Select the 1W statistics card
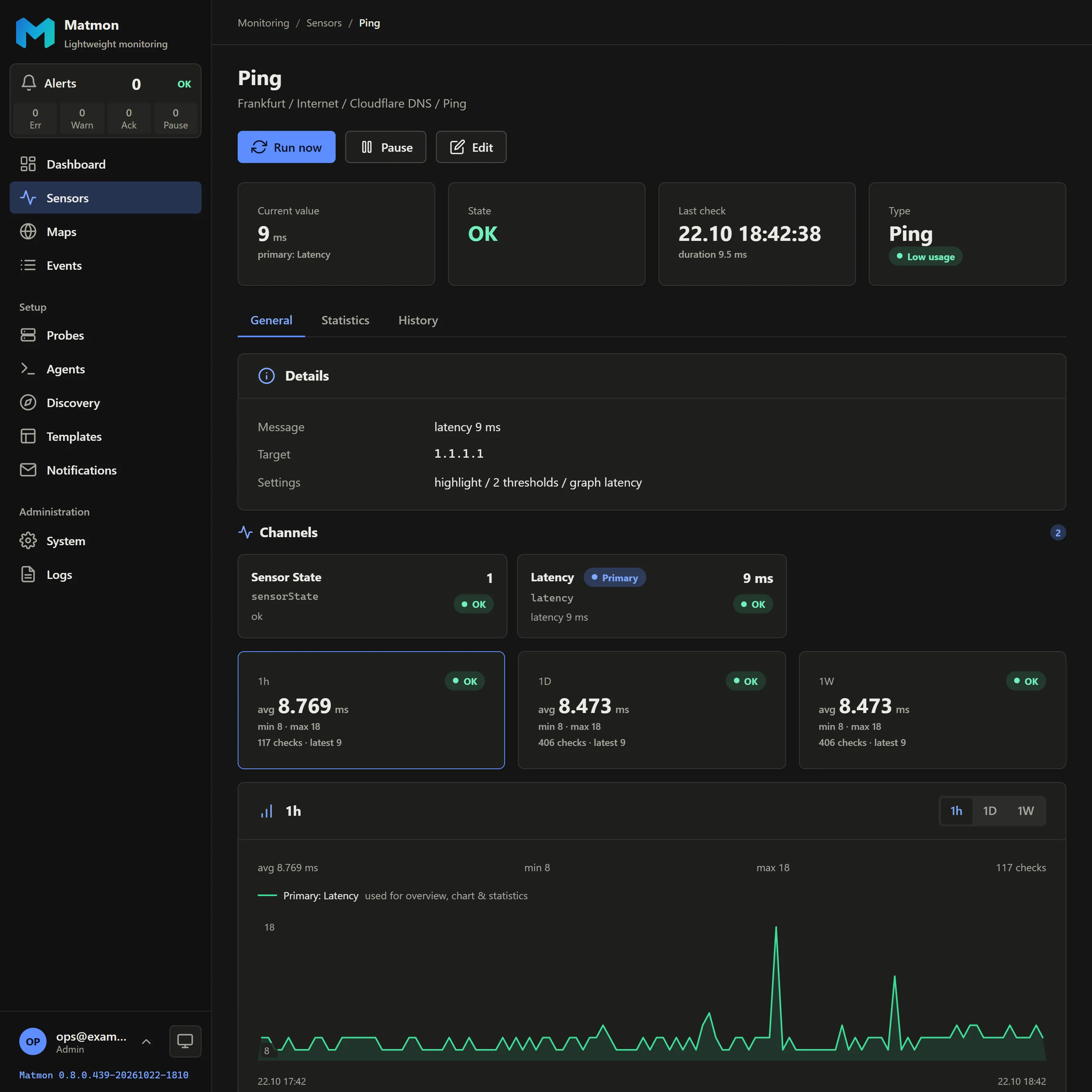This screenshot has height=1092, width=1092. pyautogui.click(x=932, y=711)
